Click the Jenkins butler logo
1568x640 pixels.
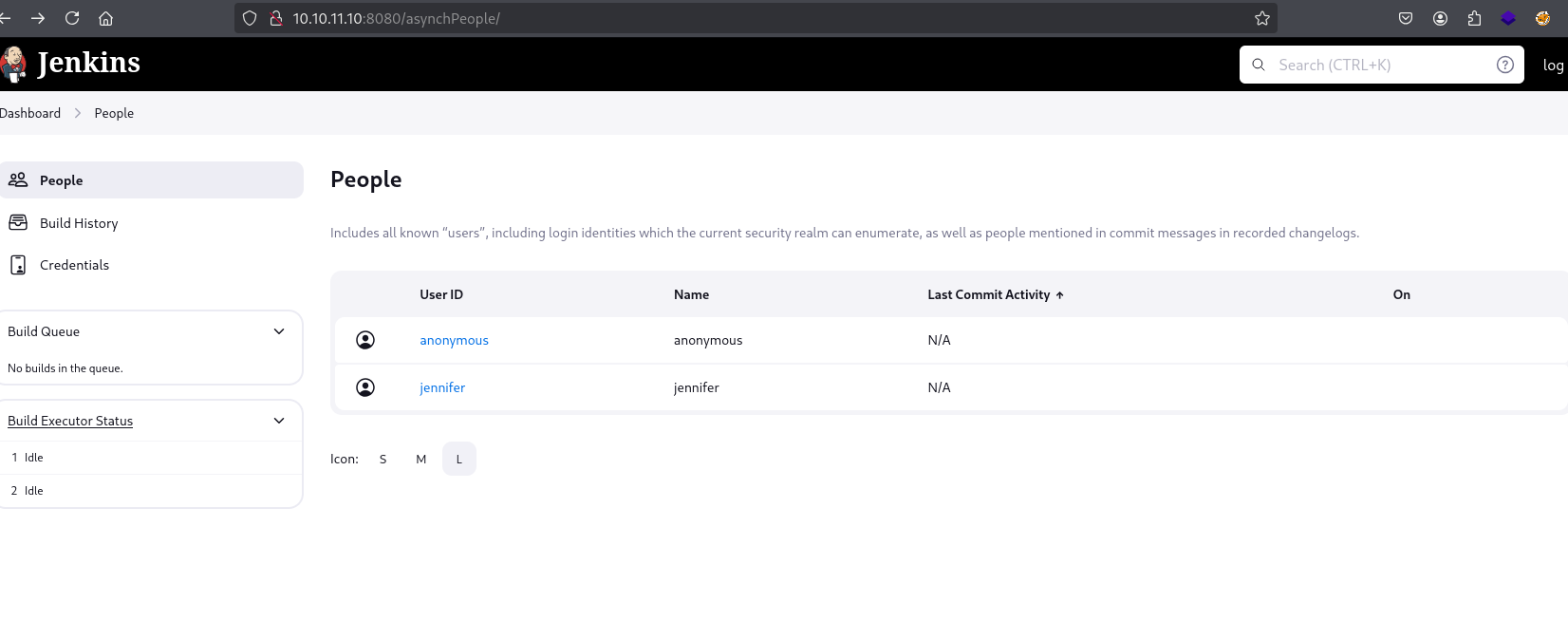pyautogui.click(x=13, y=64)
